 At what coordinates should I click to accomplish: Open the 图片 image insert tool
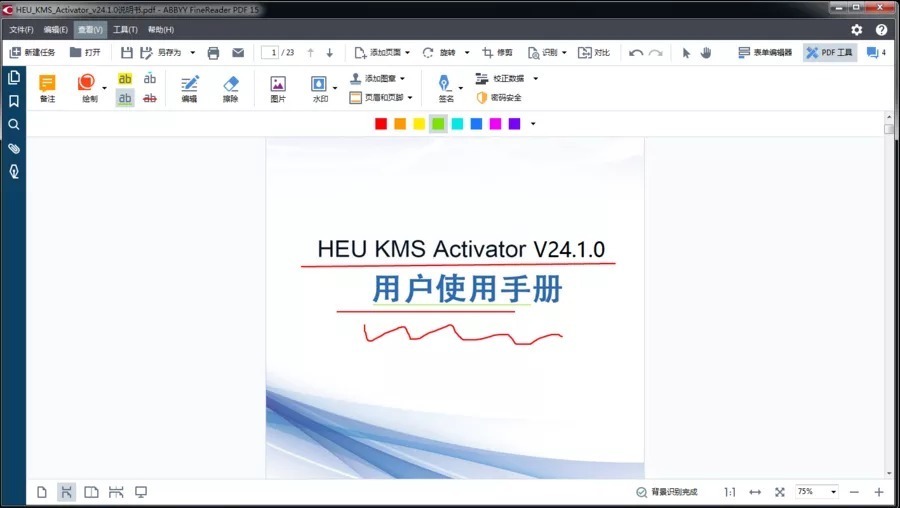point(278,88)
